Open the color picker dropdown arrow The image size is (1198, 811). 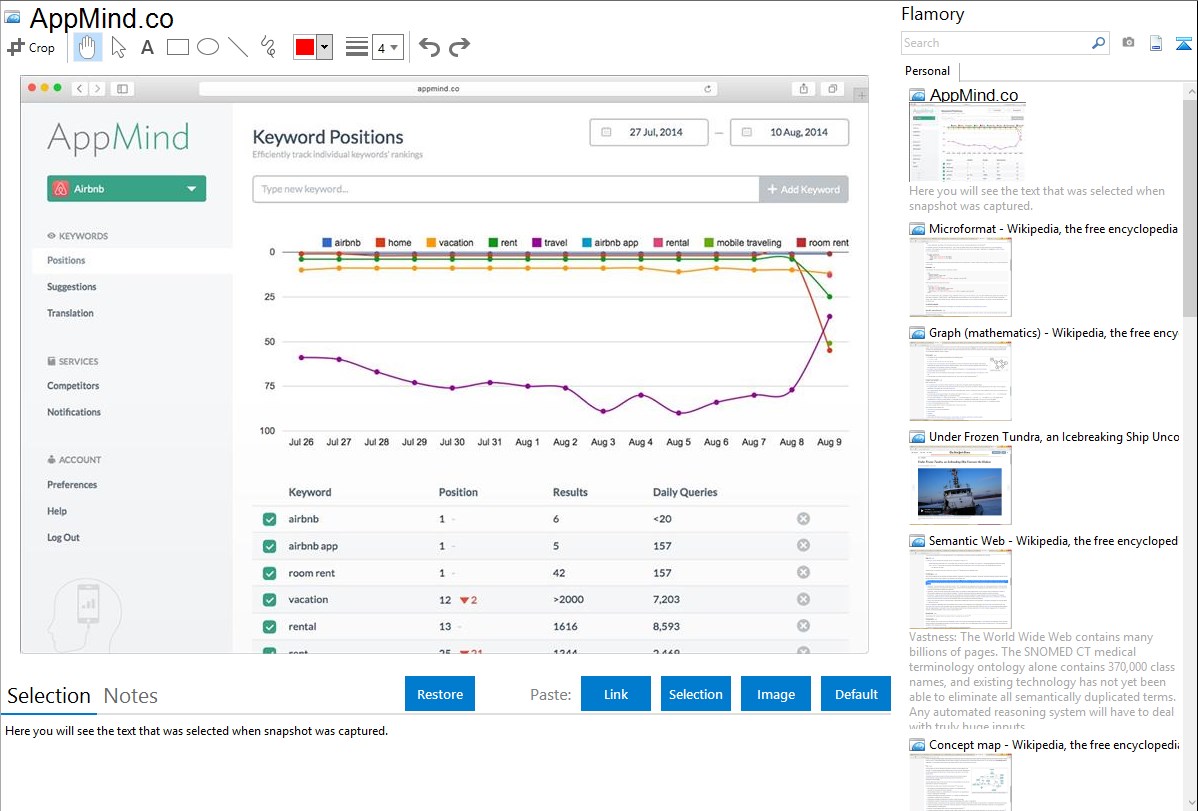click(324, 47)
